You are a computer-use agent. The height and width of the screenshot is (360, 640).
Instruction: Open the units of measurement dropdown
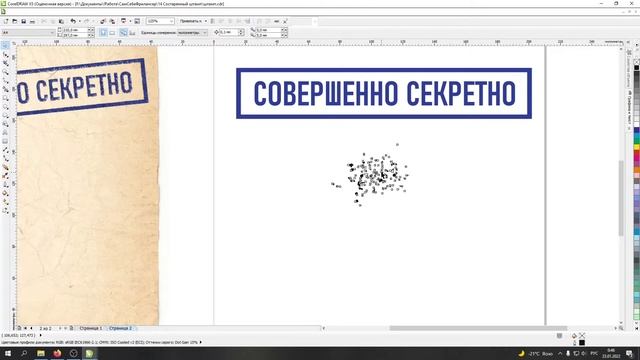pyautogui.click(x=193, y=32)
